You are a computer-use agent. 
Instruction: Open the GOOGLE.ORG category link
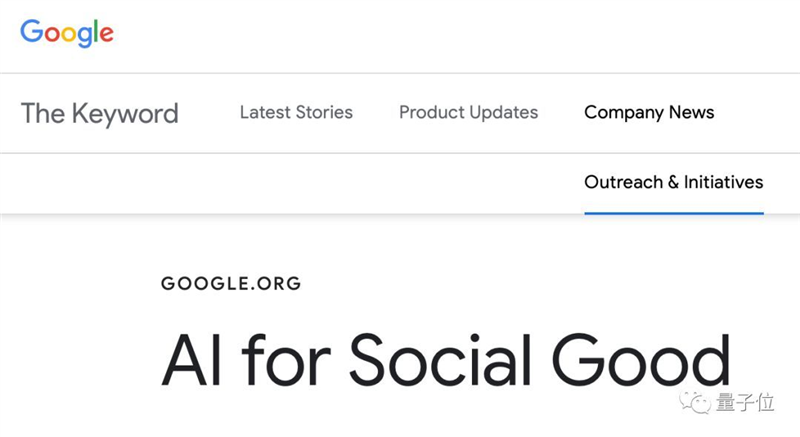(x=230, y=284)
